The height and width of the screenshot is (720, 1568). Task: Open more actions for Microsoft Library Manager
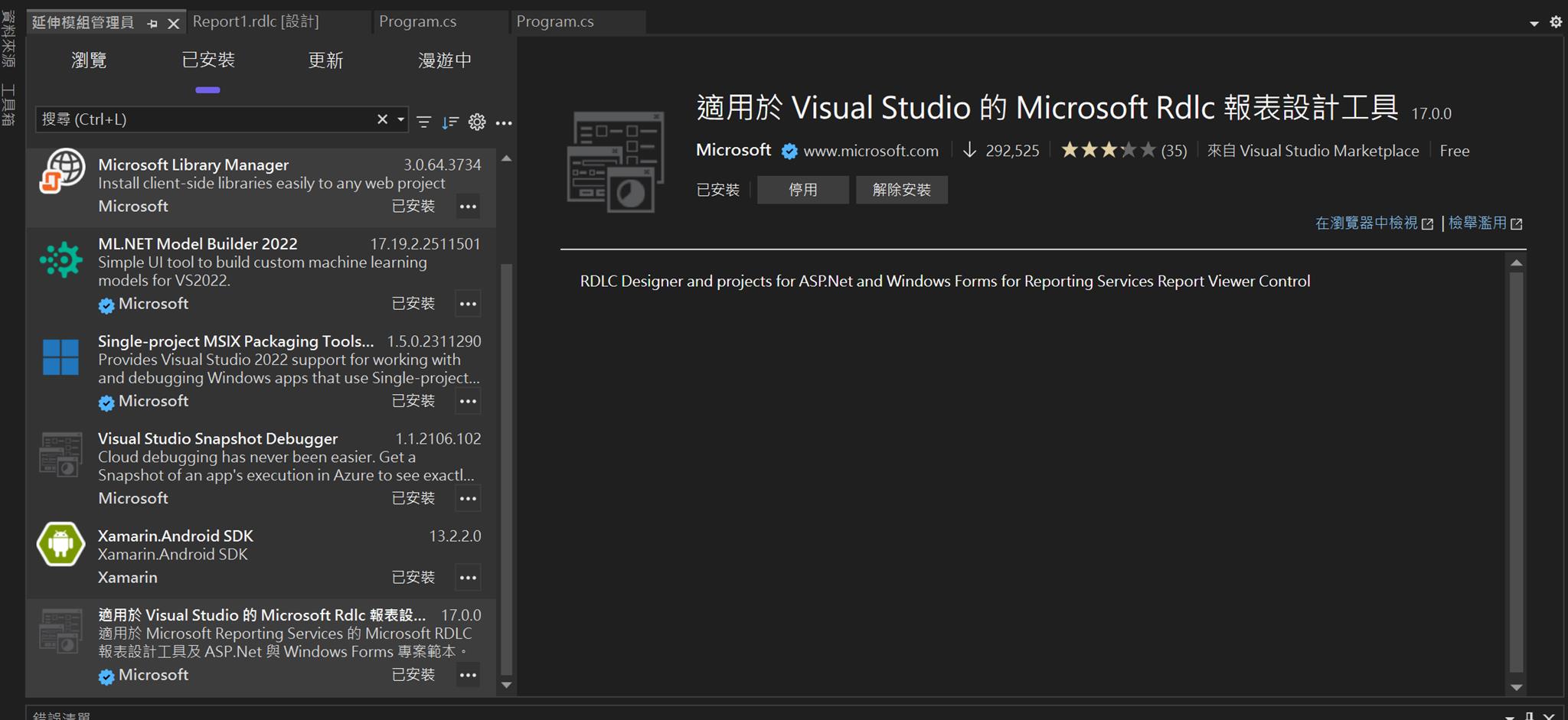tap(468, 206)
